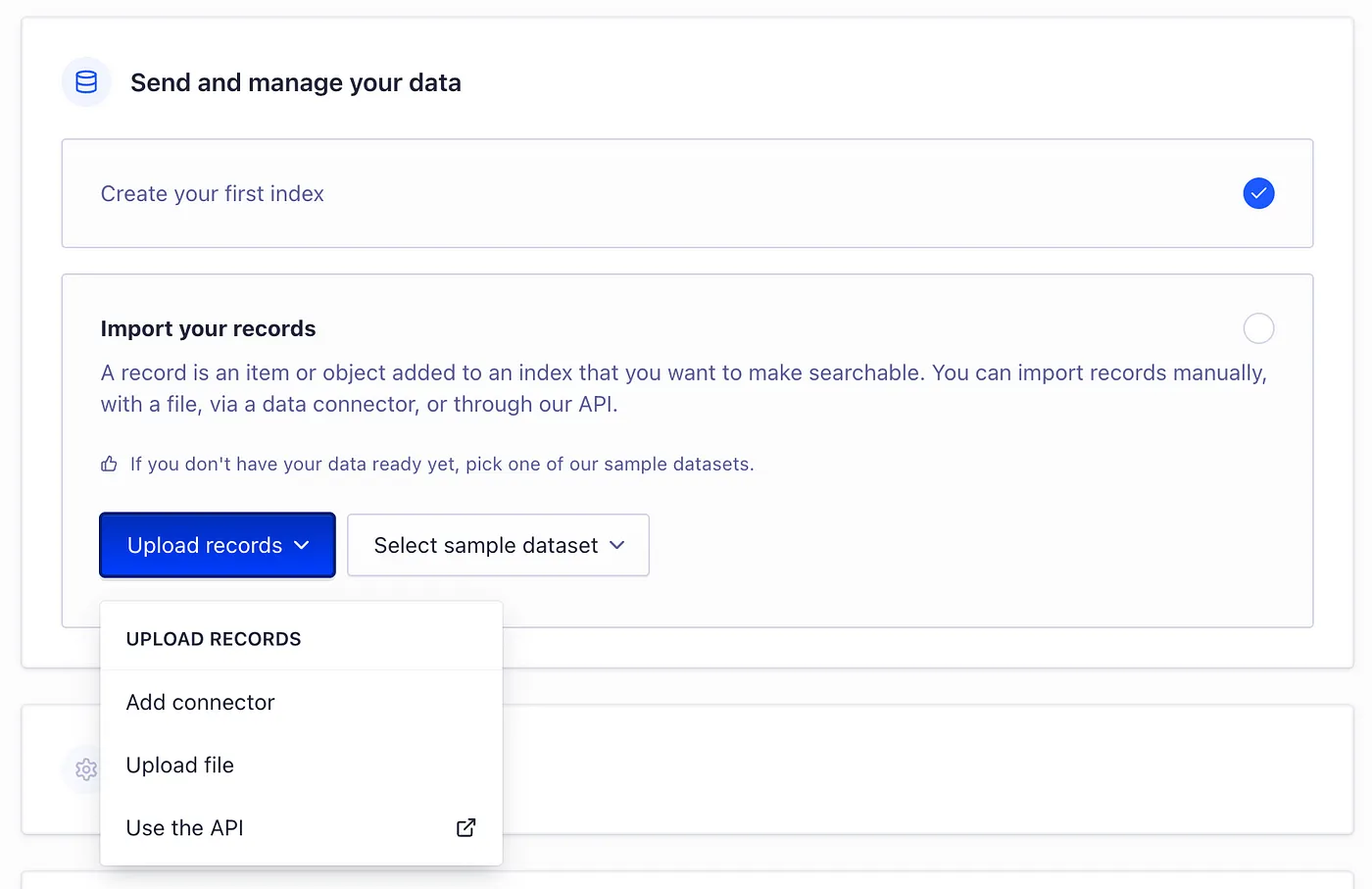The width and height of the screenshot is (1372, 889).
Task: Click the thumbs-up icon next to sample dataset hint
Action: pyautogui.click(x=109, y=464)
